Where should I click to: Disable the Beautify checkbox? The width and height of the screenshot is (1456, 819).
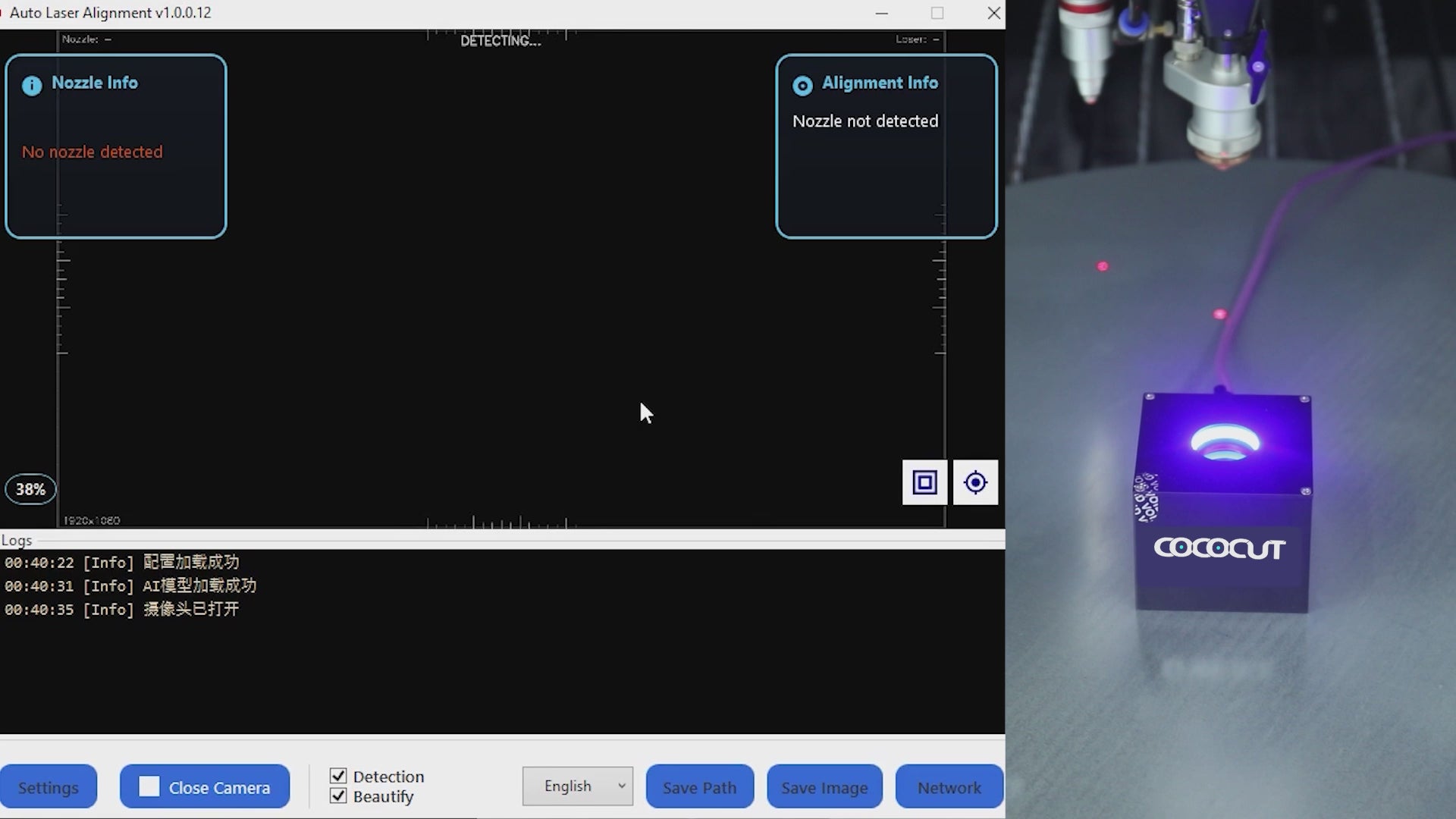point(338,796)
